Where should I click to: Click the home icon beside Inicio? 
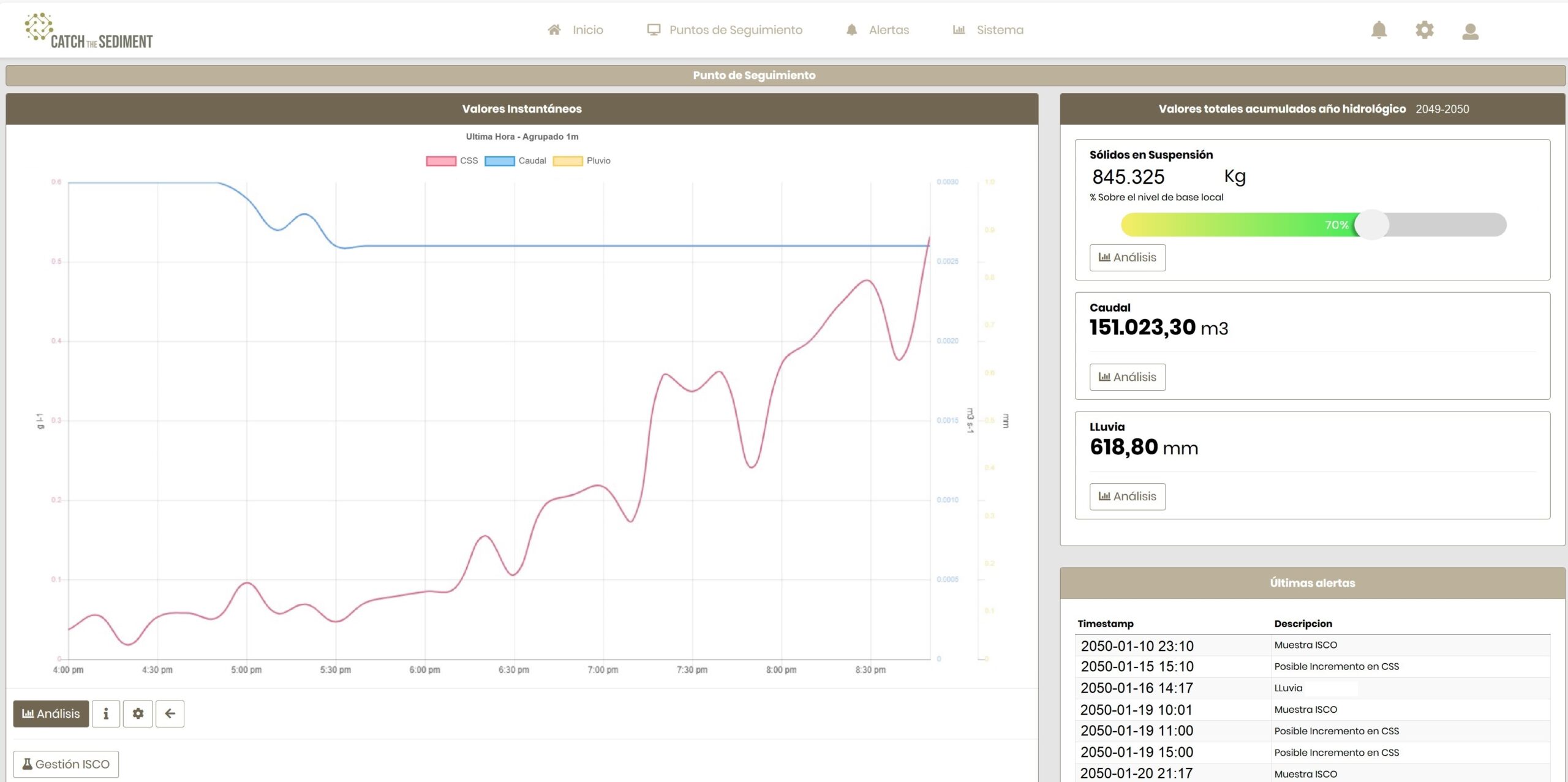pyautogui.click(x=554, y=29)
